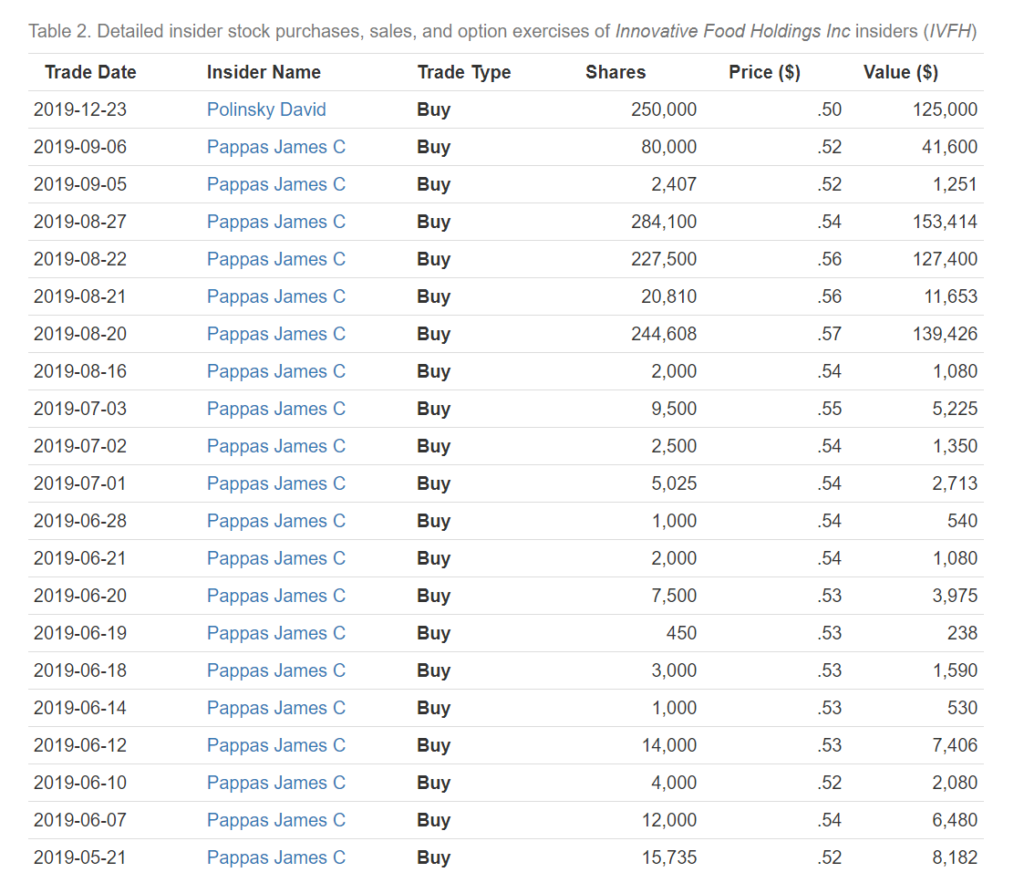This screenshot has width=1024, height=883.
Task: Select the price .57 cell
Action: [x=829, y=334]
